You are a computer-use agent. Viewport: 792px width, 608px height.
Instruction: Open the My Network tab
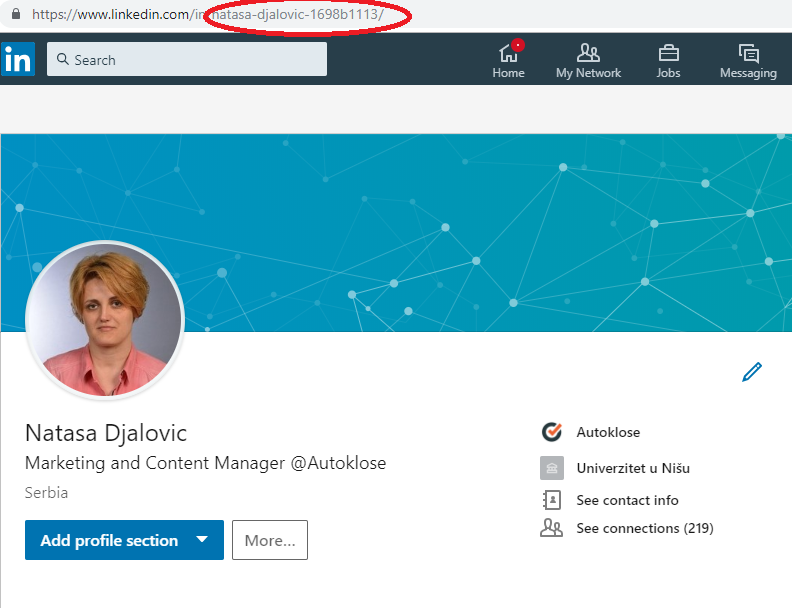tap(588, 60)
